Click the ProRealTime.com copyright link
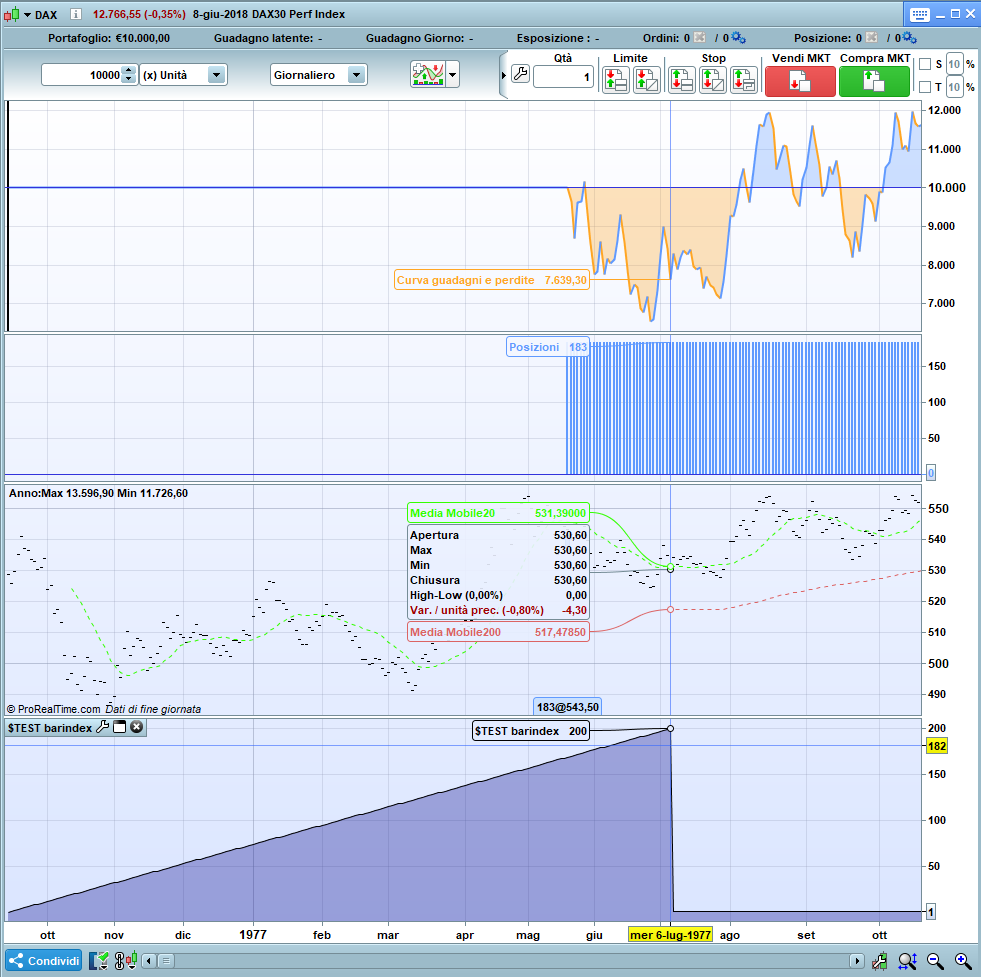The height and width of the screenshot is (977, 981). (x=54, y=709)
